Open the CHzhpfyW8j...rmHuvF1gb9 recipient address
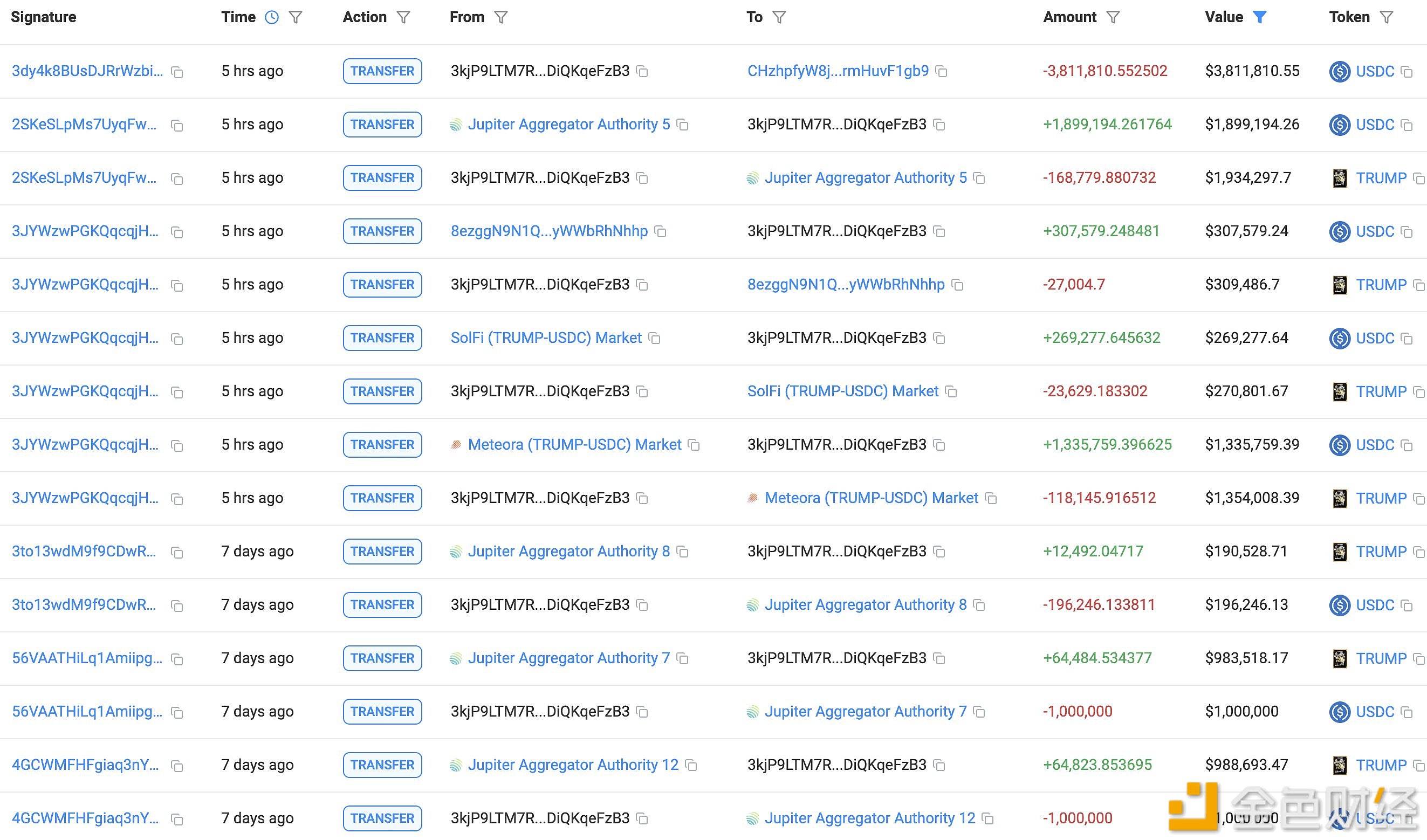Viewport: 1427px width, 840px height. click(838, 71)
